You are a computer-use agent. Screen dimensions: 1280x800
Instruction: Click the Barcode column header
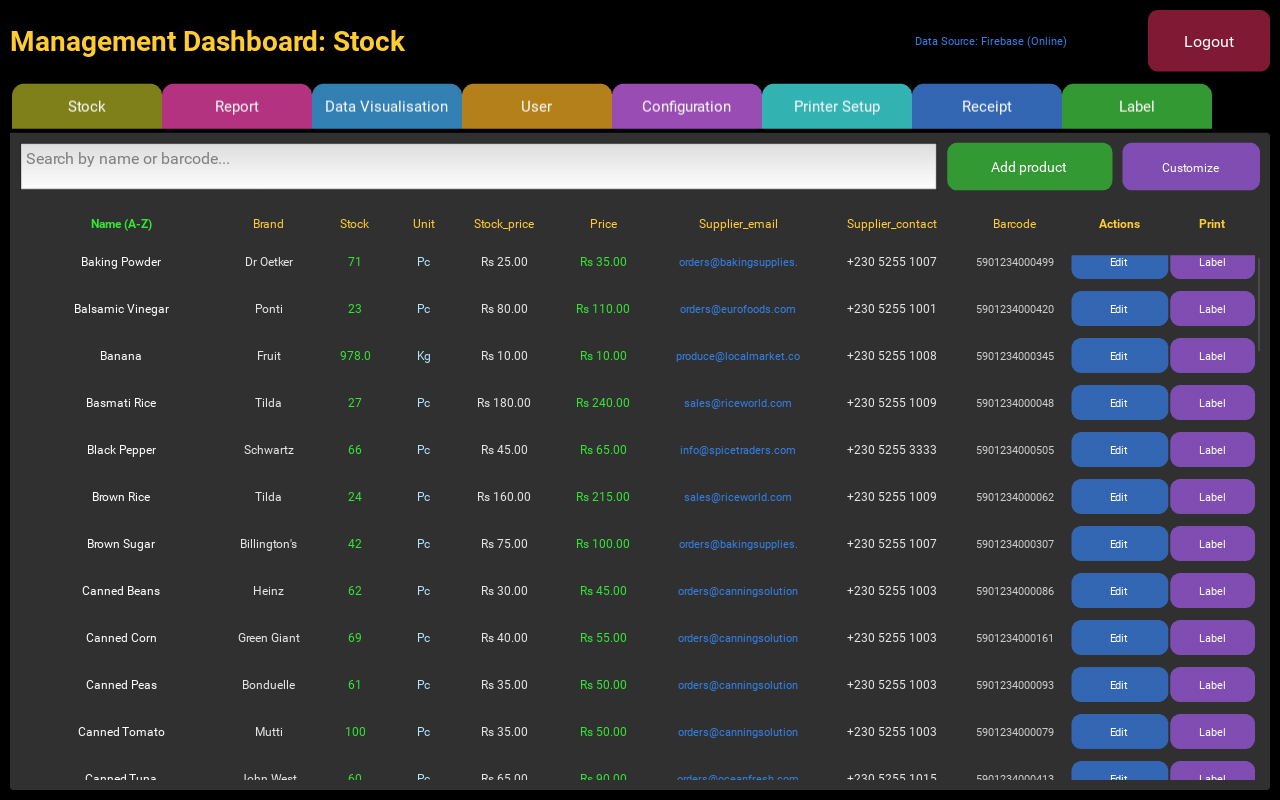click(x=1015, y=224)
